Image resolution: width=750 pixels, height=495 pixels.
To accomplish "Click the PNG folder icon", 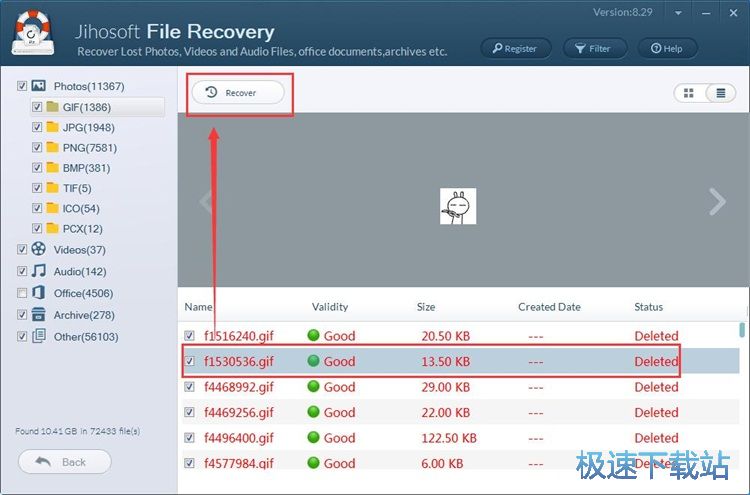I will click(53, 147).
